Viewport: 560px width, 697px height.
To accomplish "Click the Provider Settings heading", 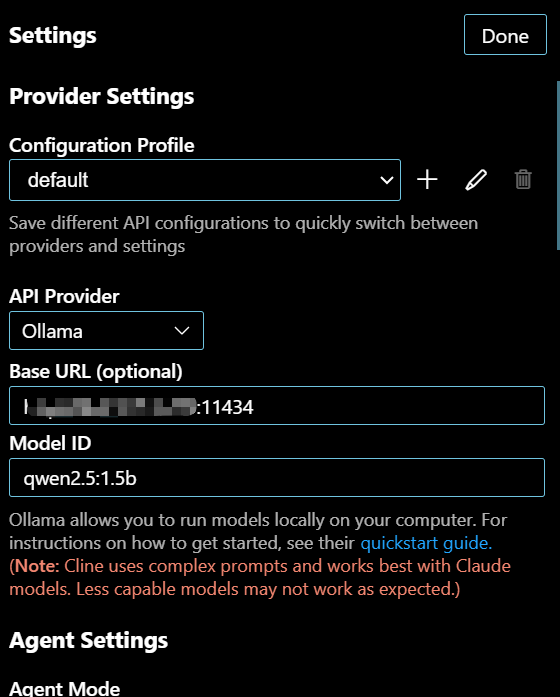I will coord(102,96).
